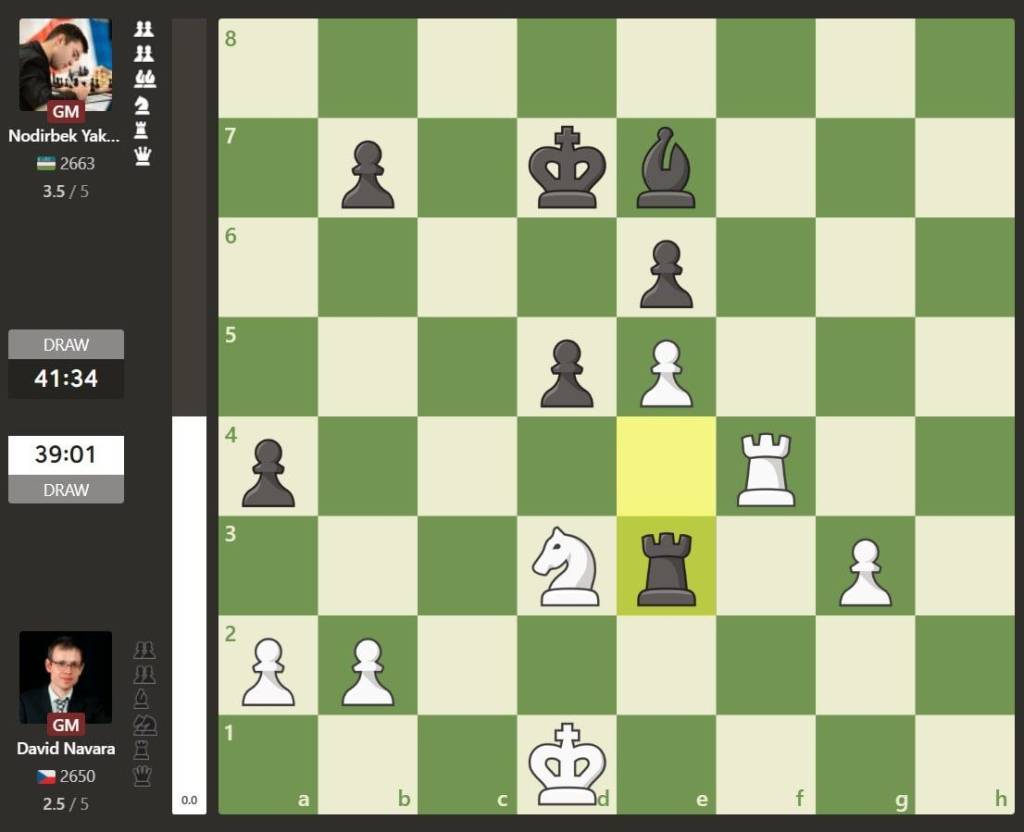This screenshot has width=1024, height=832.
Task: Click the white clock showing 39:01
Action: (x=66, y=455)
